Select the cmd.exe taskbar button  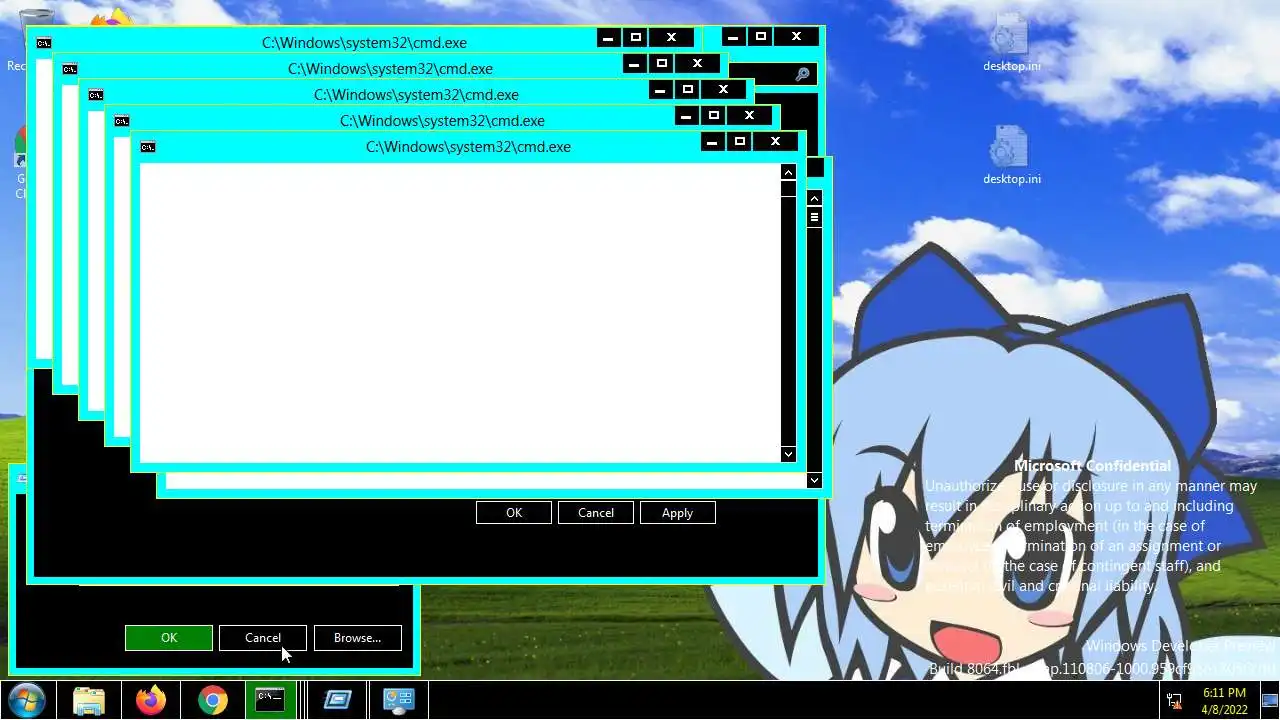tap(270, 700)
